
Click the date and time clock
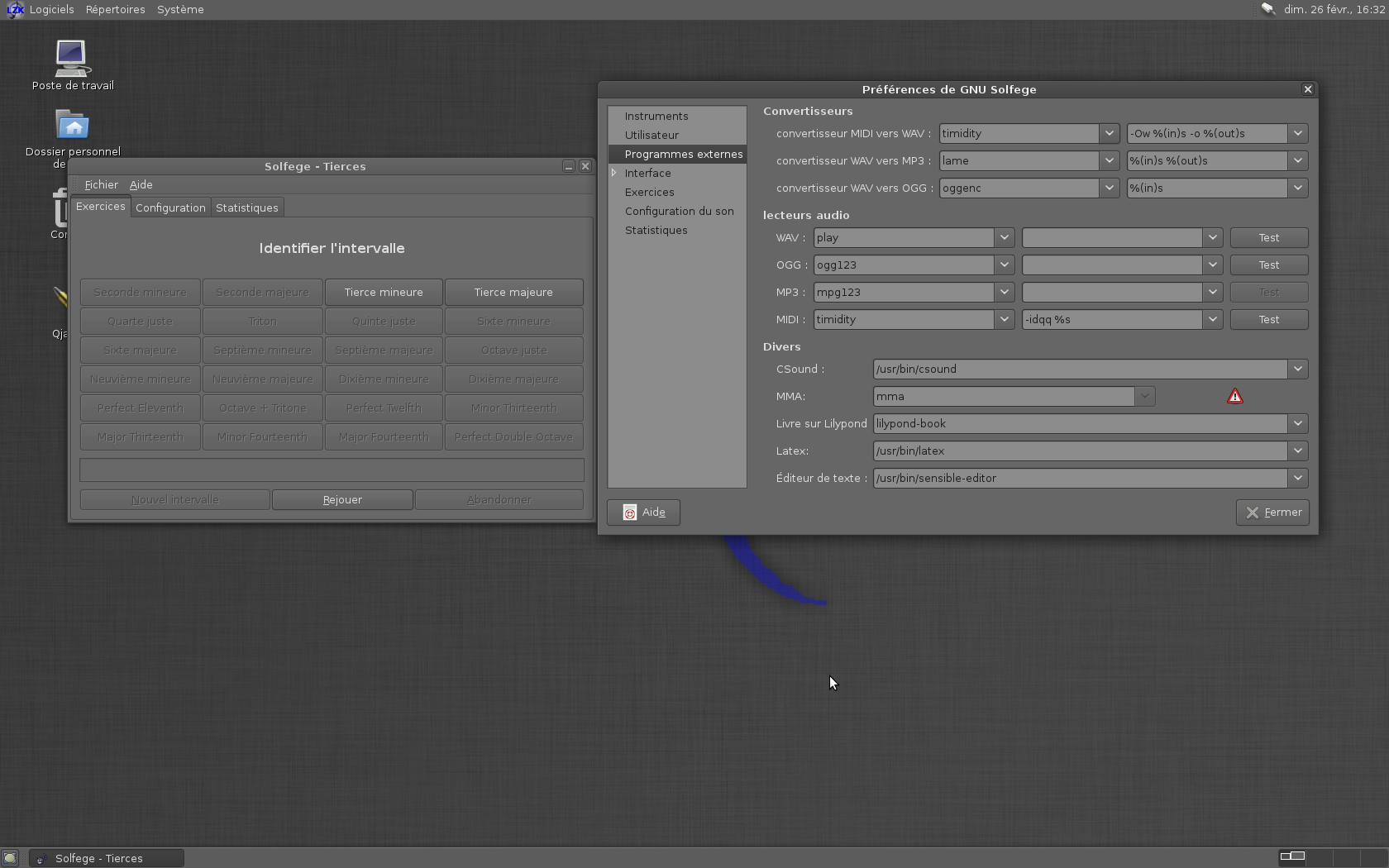[1334, 10]
